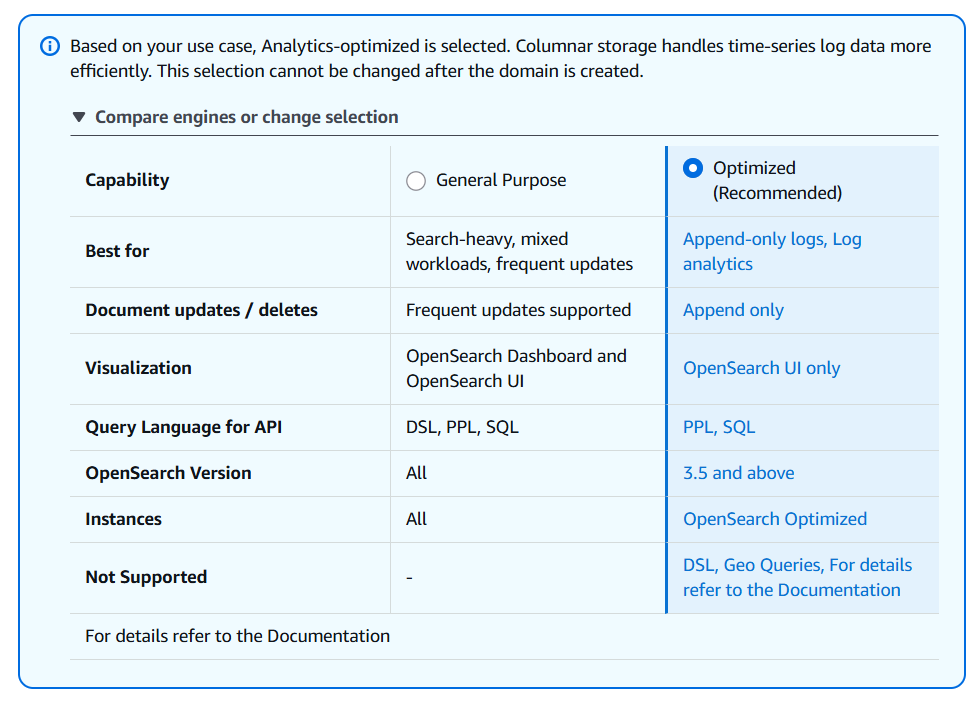Collapse the Compare engines or change selection section
976x701 pixels.
coord(235,117)
